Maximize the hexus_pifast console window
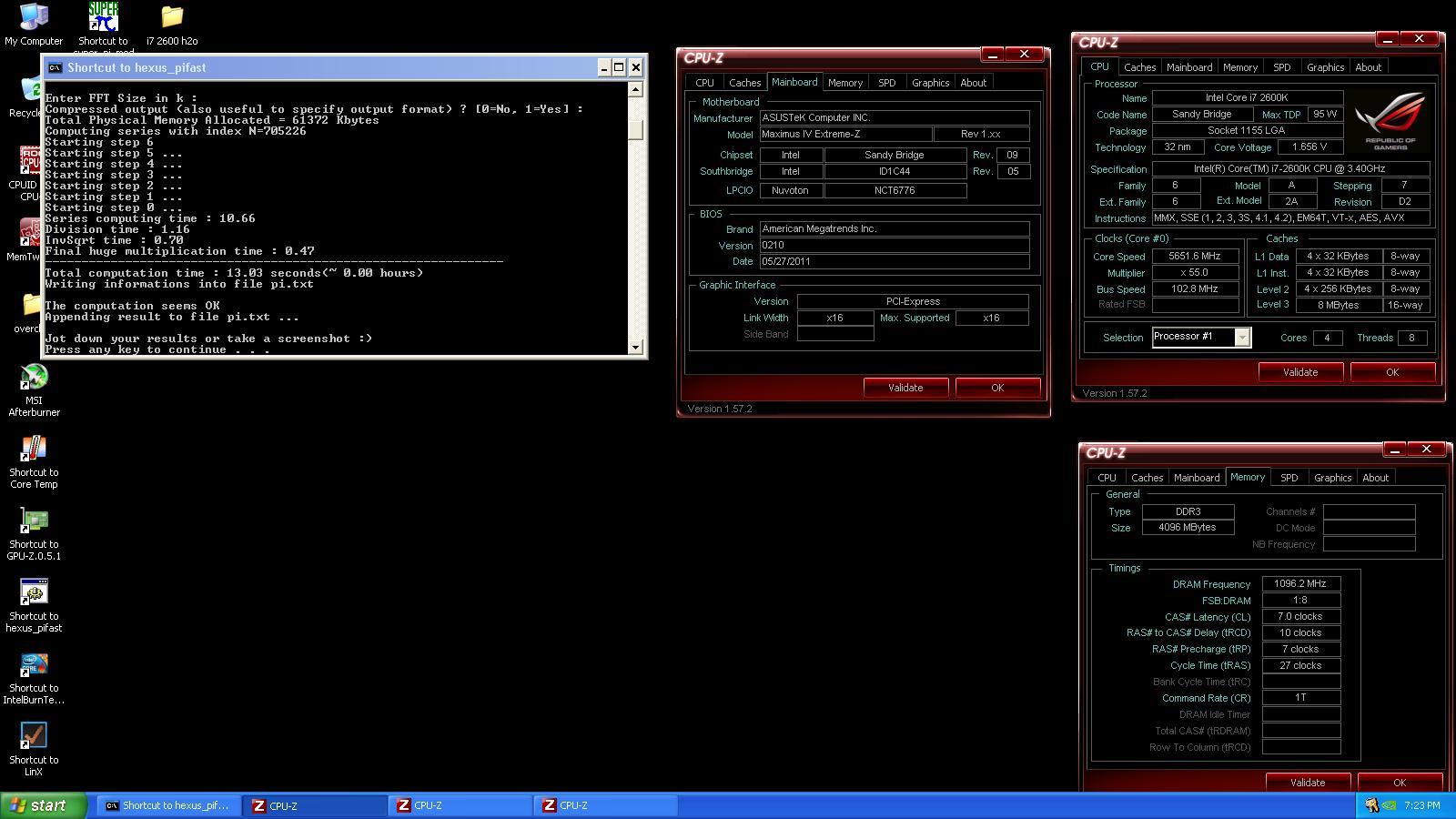The image size is (1456, 819). point(619,67)
